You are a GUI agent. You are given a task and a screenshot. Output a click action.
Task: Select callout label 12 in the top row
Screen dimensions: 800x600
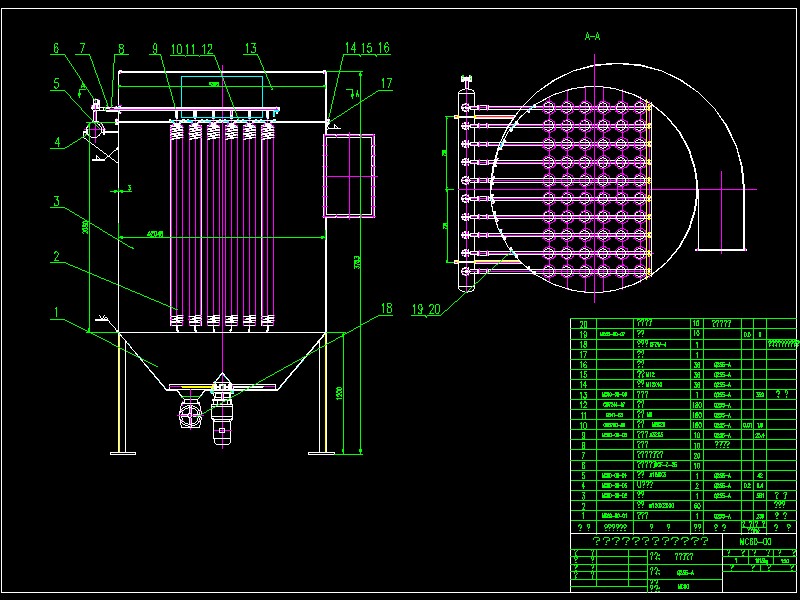coord(207,49)
